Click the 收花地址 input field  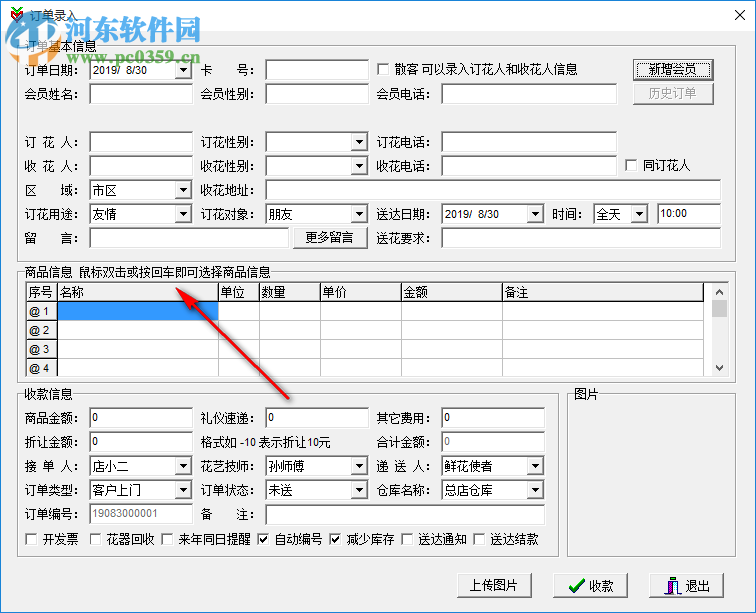pos(493,190)
